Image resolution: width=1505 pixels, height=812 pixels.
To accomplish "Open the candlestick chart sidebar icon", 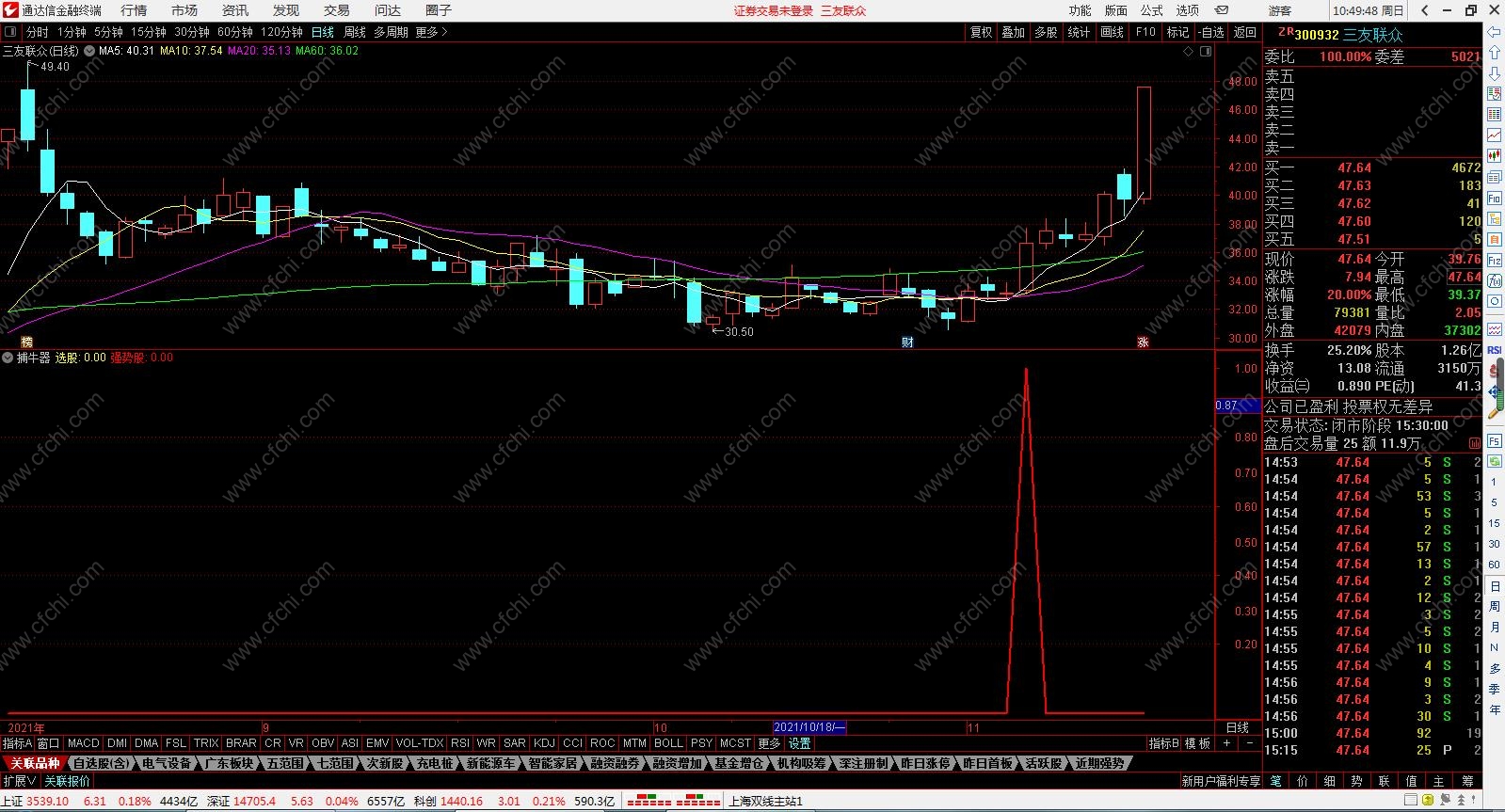I will pyautogui.click(x=1494, y=156).
